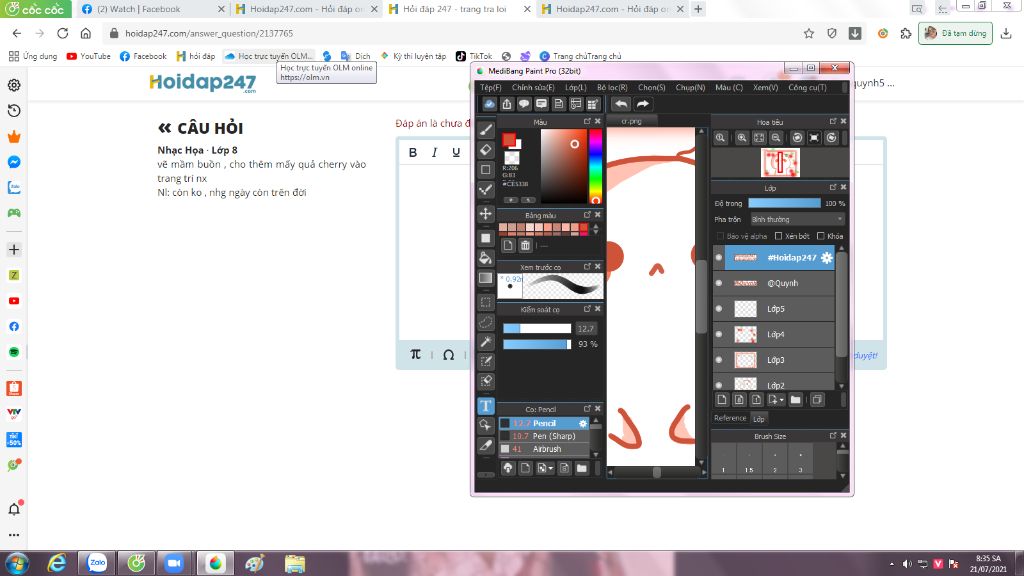Zoom out using Navigator magnifier minus icon

[x=776, y=138]
